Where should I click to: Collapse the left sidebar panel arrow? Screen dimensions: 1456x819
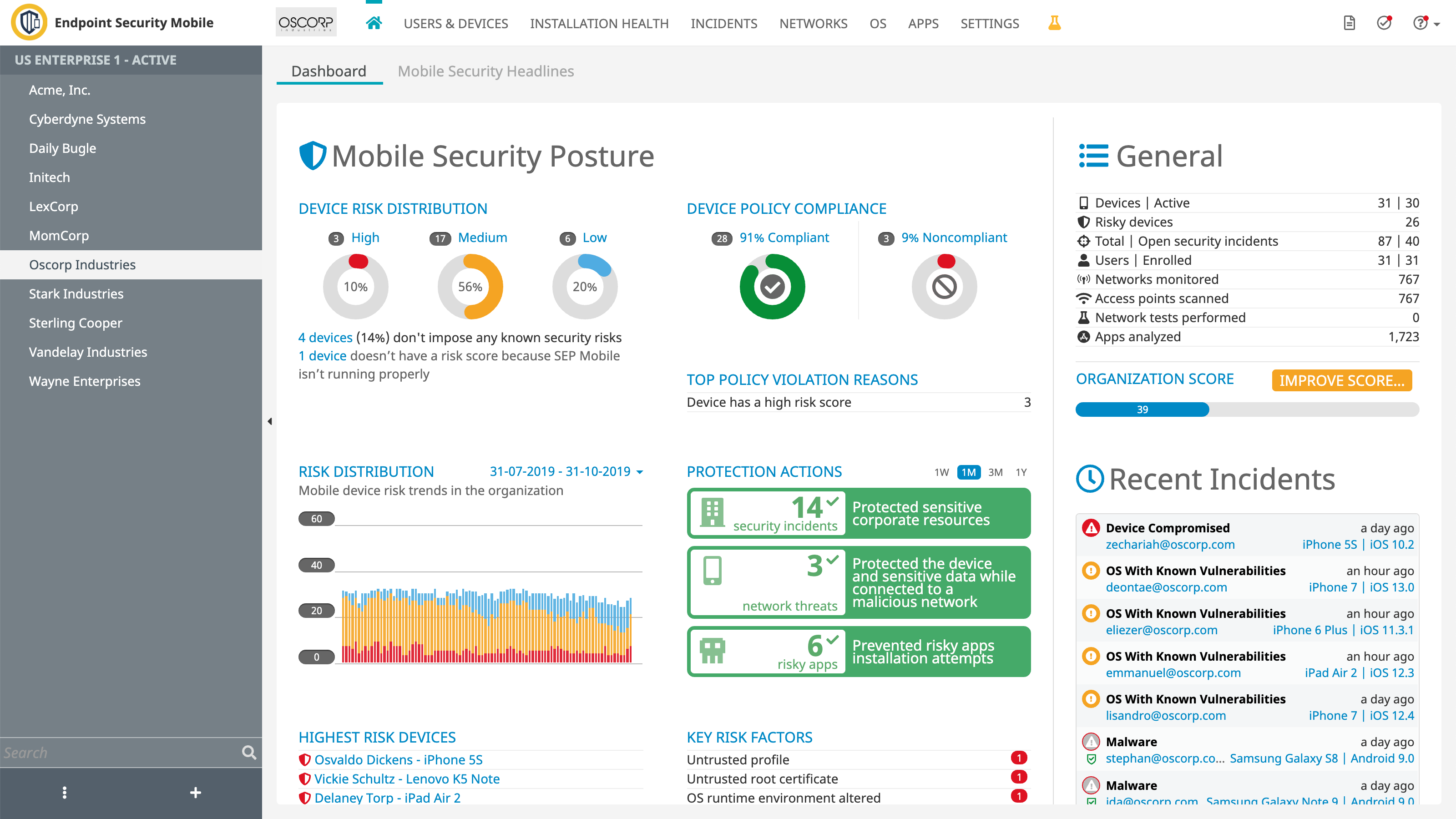(x=270, y=421)
